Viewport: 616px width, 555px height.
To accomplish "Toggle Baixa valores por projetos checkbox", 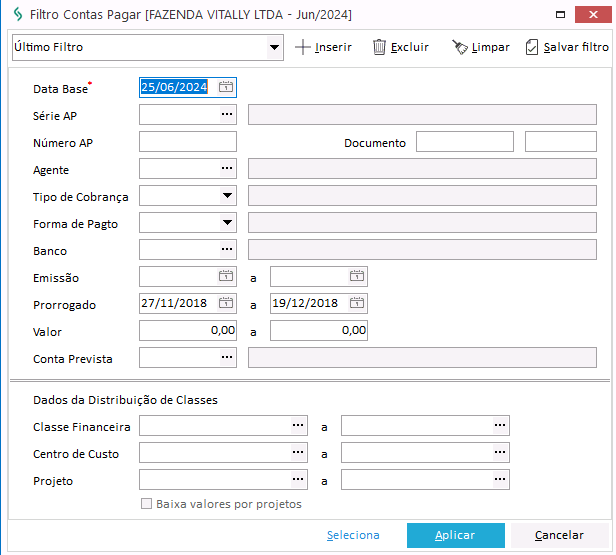I will pos(146,504).
